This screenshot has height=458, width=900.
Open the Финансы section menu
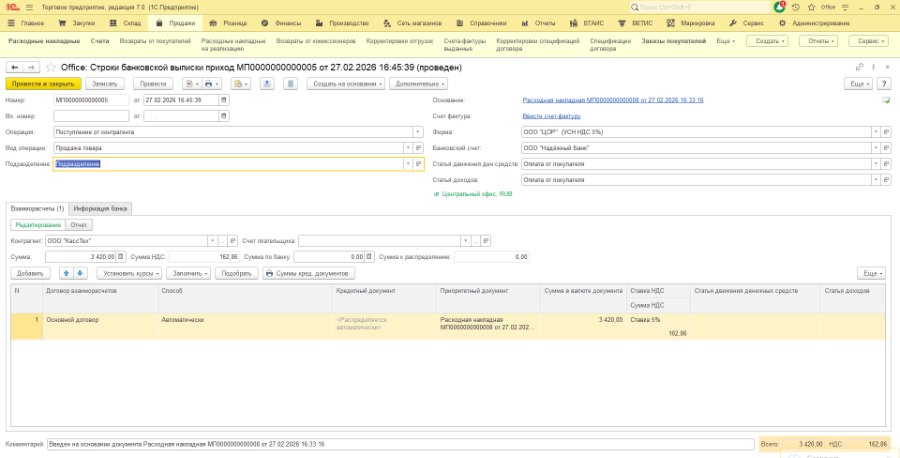(x=281, y=24)
